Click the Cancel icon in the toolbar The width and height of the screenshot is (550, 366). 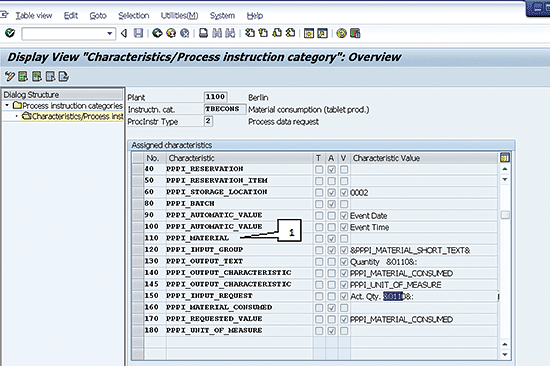[185, 33]
